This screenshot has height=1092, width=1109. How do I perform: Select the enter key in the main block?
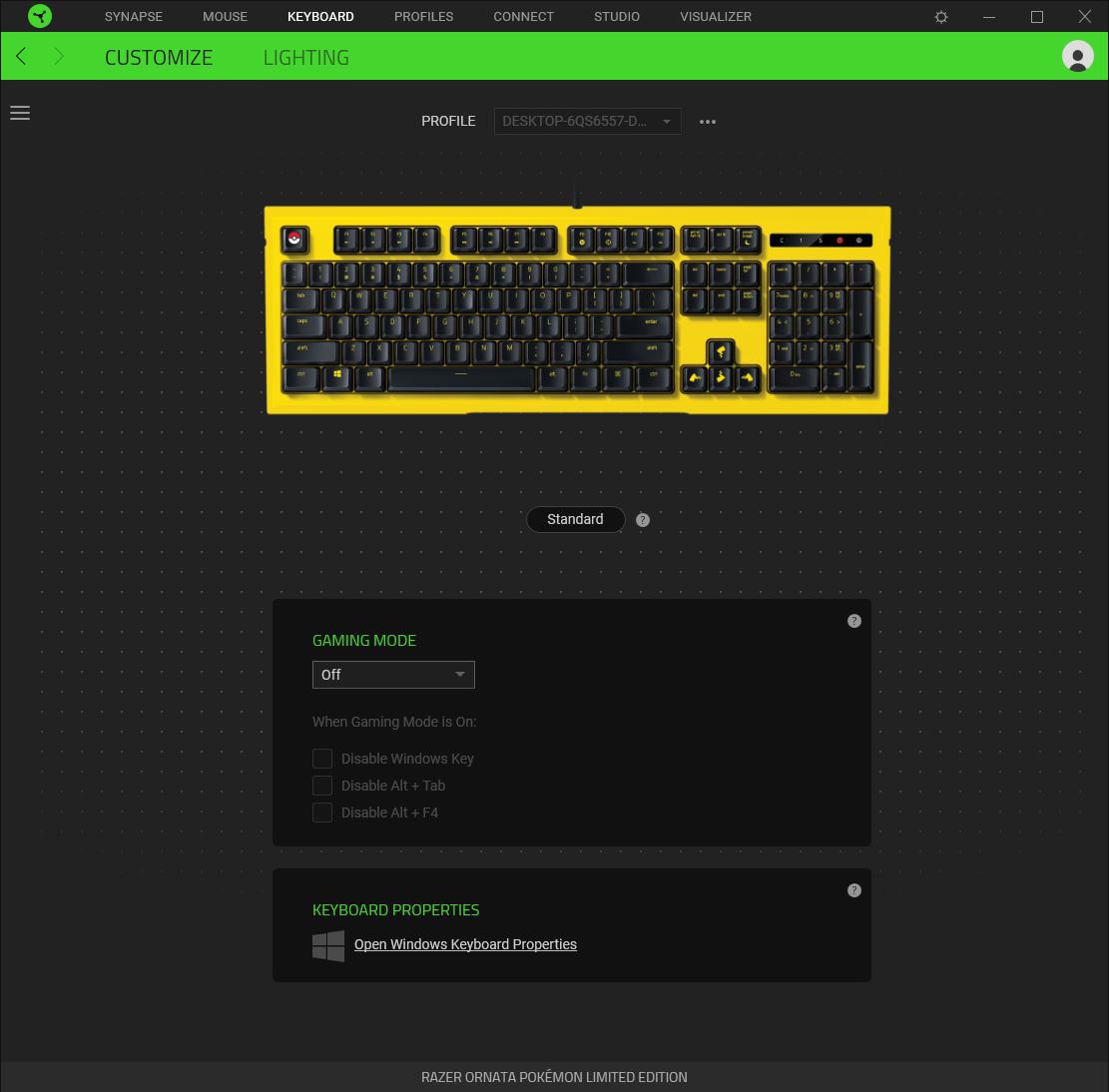645,324
